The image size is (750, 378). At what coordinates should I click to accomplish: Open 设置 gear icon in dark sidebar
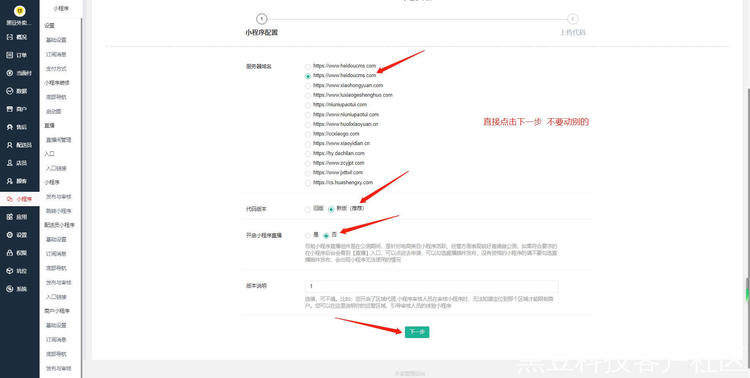[x=10, y=235]
